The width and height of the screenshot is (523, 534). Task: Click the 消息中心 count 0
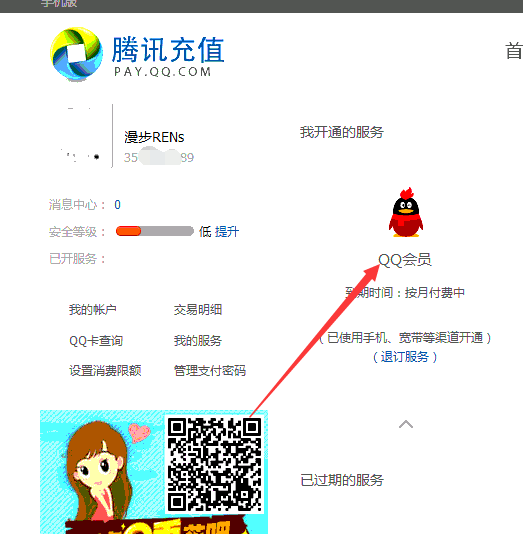(x=117, y=205)
